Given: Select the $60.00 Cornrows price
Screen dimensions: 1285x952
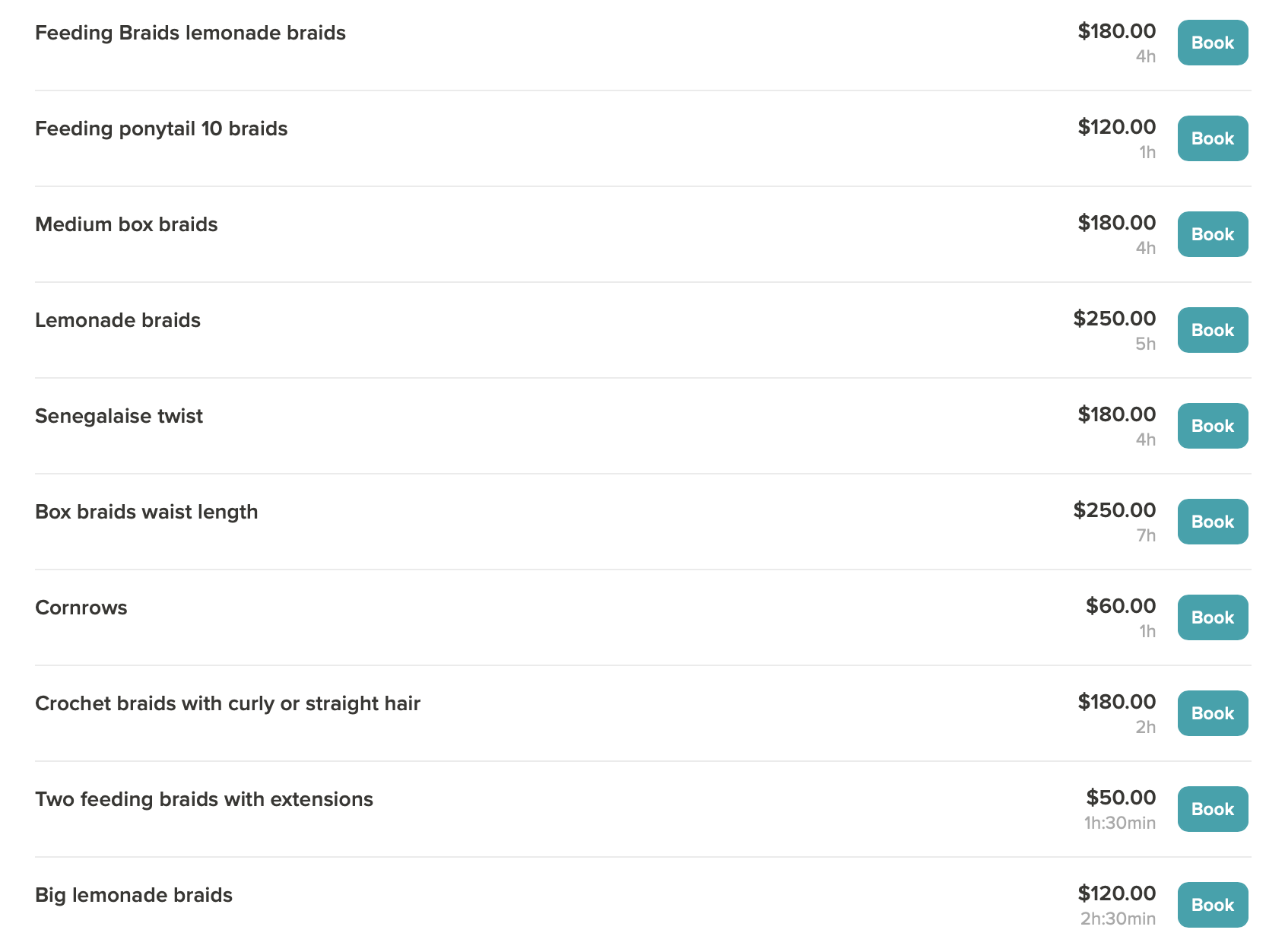Looking at the screenshot, I should 1121,606.
